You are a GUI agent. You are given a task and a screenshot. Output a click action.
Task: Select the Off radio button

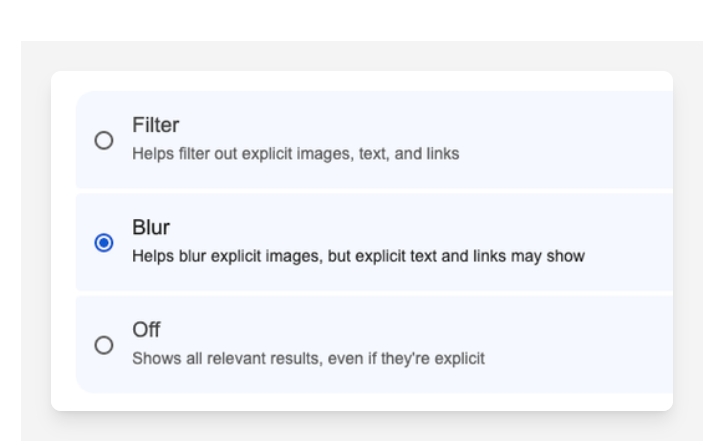tap(103, 345)
